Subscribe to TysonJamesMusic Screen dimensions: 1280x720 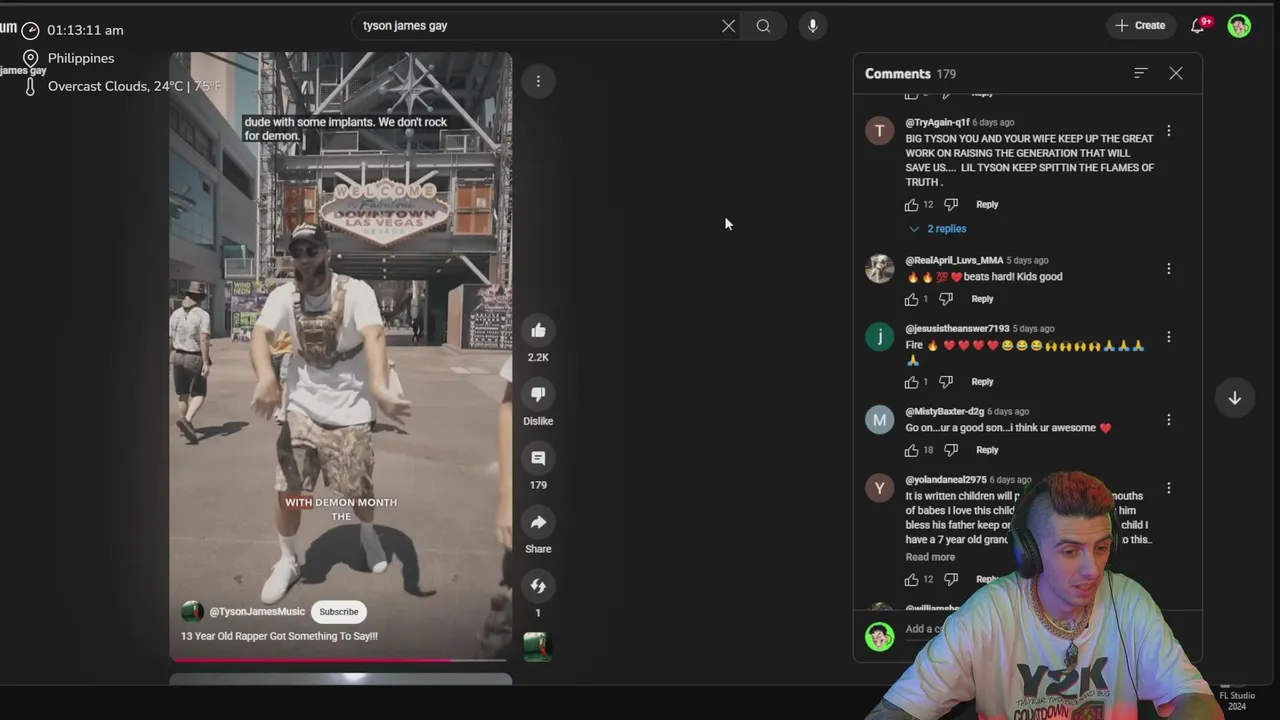click(339, 612)
